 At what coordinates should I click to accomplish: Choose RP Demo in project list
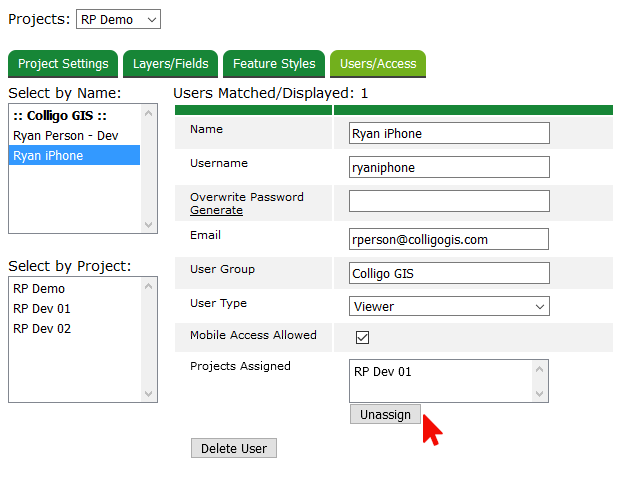(39, 288)
